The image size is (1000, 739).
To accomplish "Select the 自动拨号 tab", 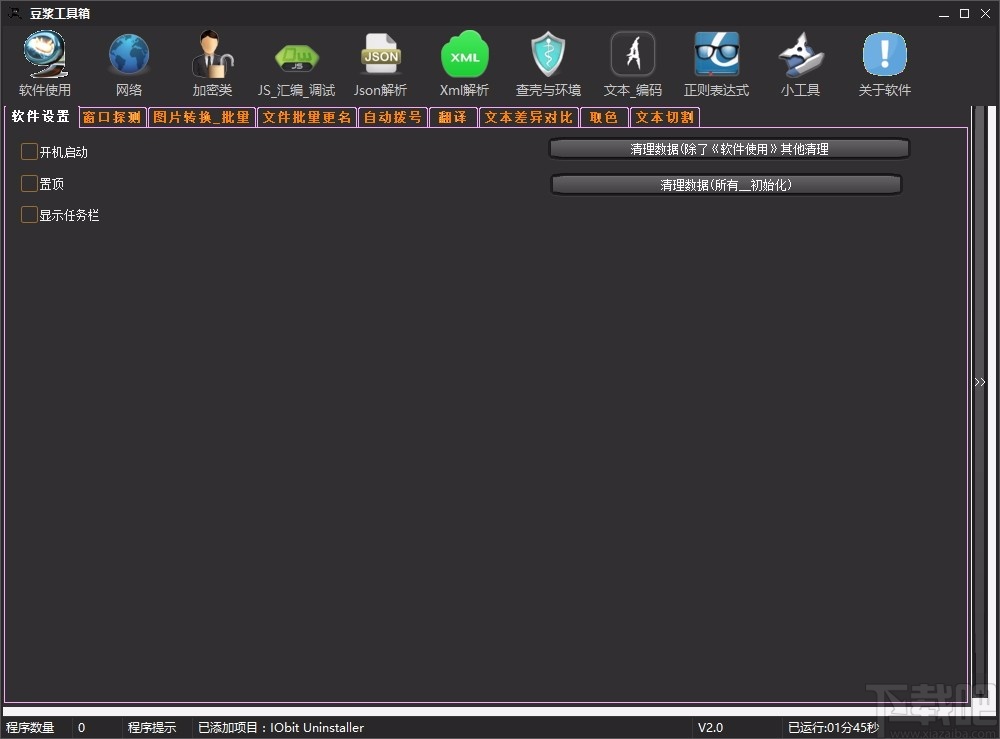I will click(x=393, y=117).
